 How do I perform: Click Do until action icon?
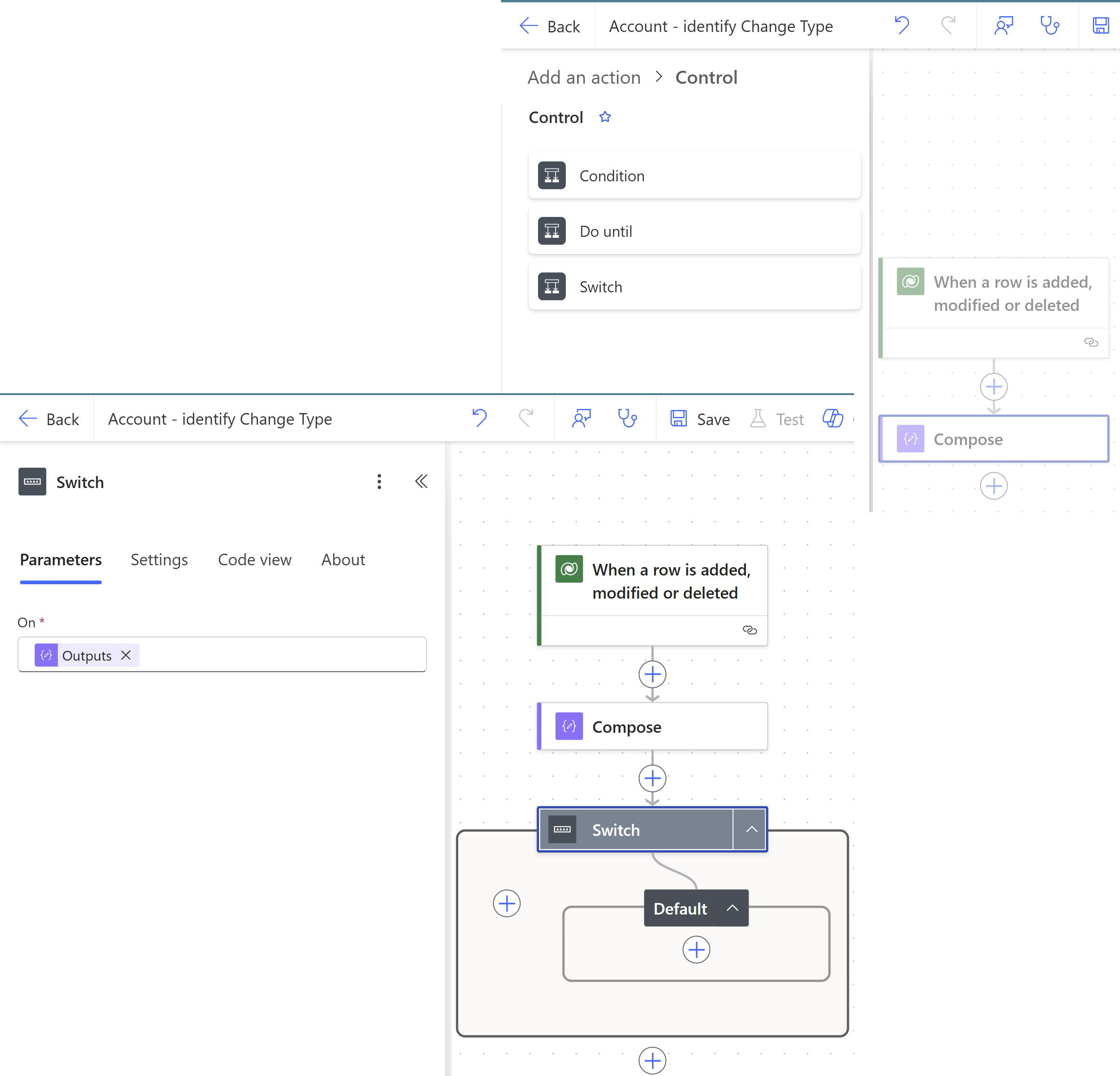coord(551,231)
